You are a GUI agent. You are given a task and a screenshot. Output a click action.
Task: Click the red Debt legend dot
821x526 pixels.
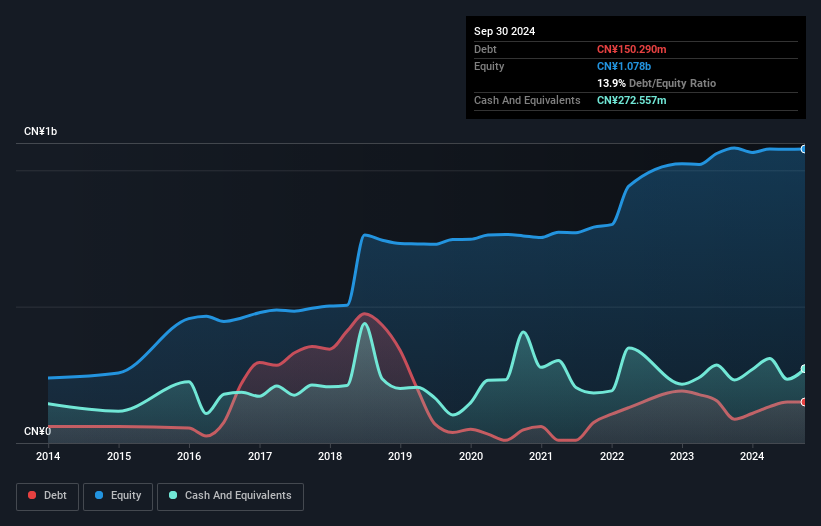coord(32,495)
